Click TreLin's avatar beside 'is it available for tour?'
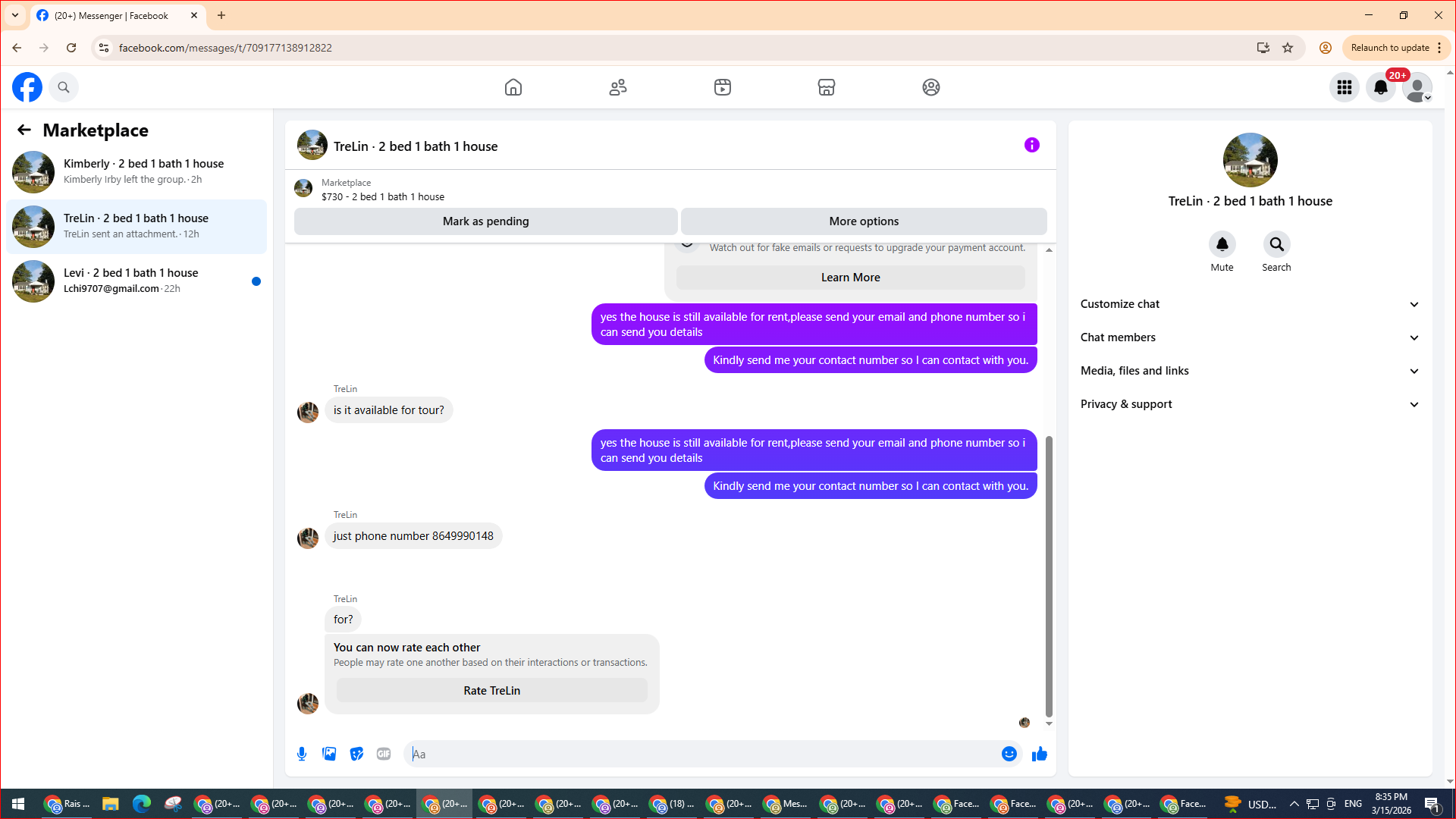1456x819 pixels. 308,412
